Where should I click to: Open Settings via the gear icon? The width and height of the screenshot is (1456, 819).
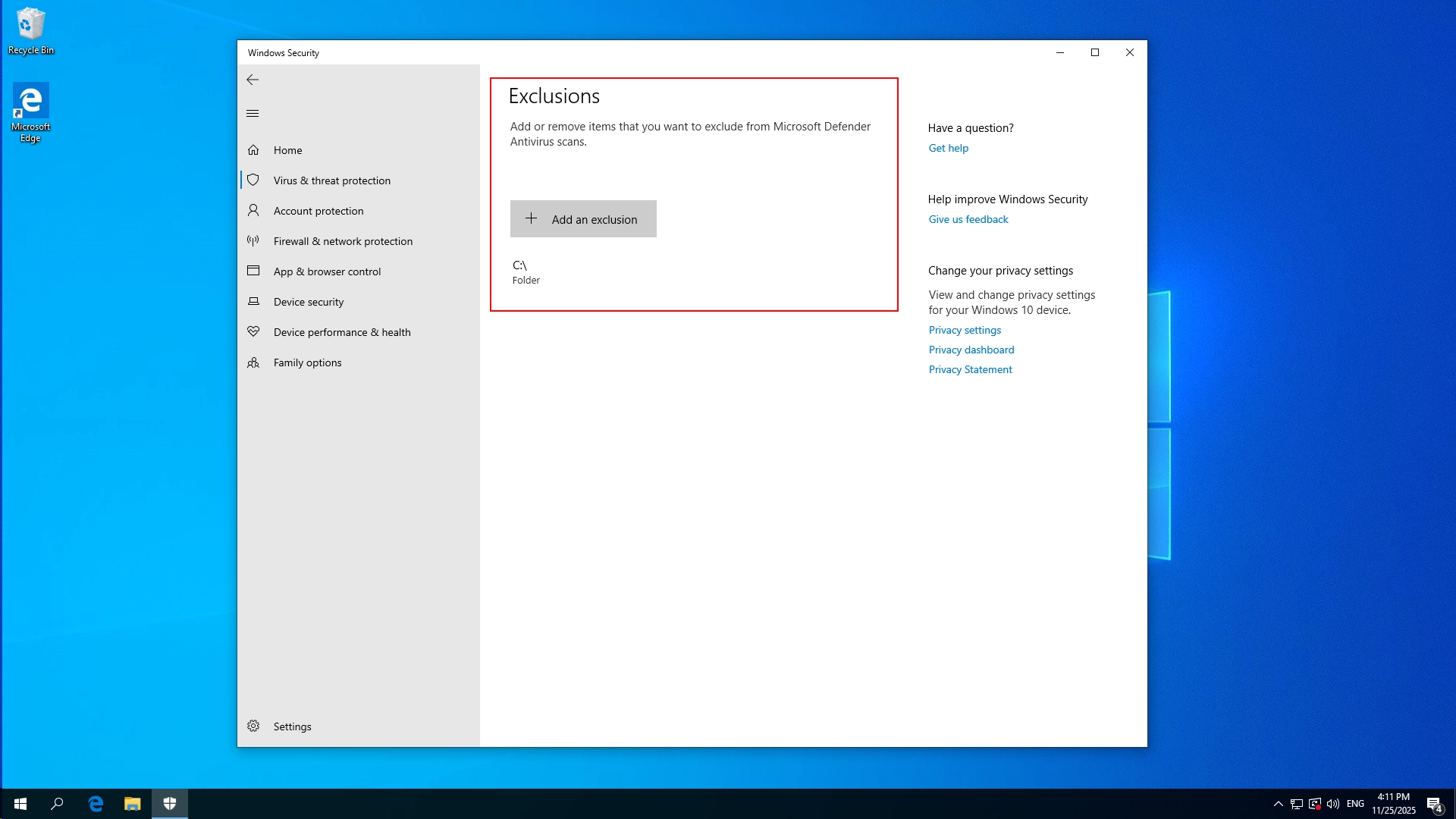253,726
